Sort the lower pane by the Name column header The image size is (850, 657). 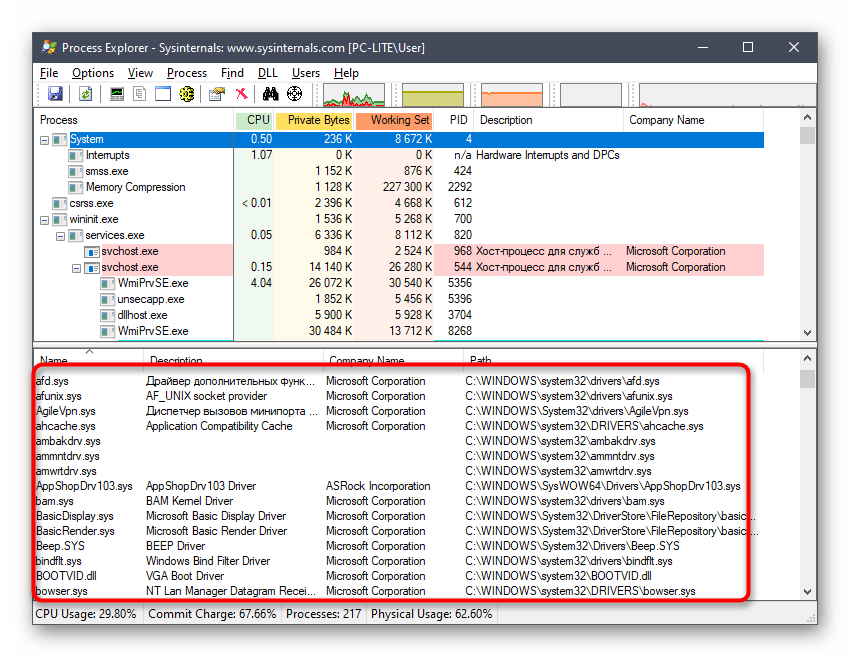[89, 358]
